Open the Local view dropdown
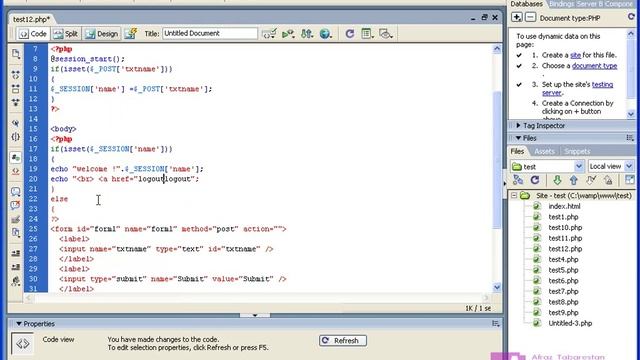The image size is (640, 360). 611,167
